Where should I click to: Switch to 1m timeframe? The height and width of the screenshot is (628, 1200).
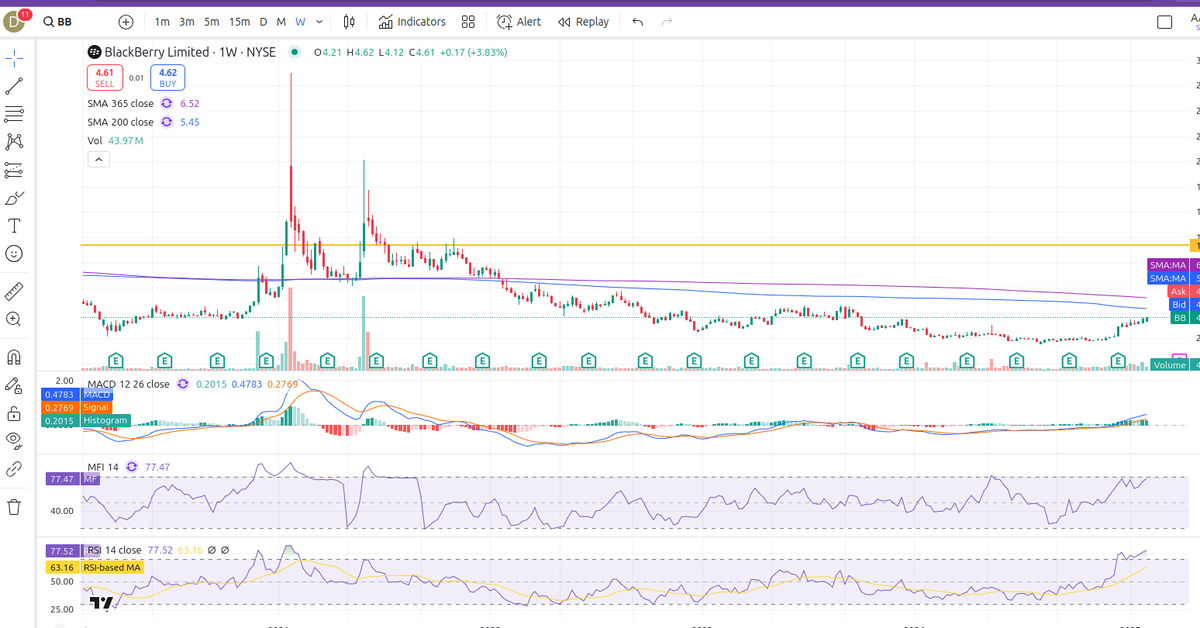coord(162,22)
